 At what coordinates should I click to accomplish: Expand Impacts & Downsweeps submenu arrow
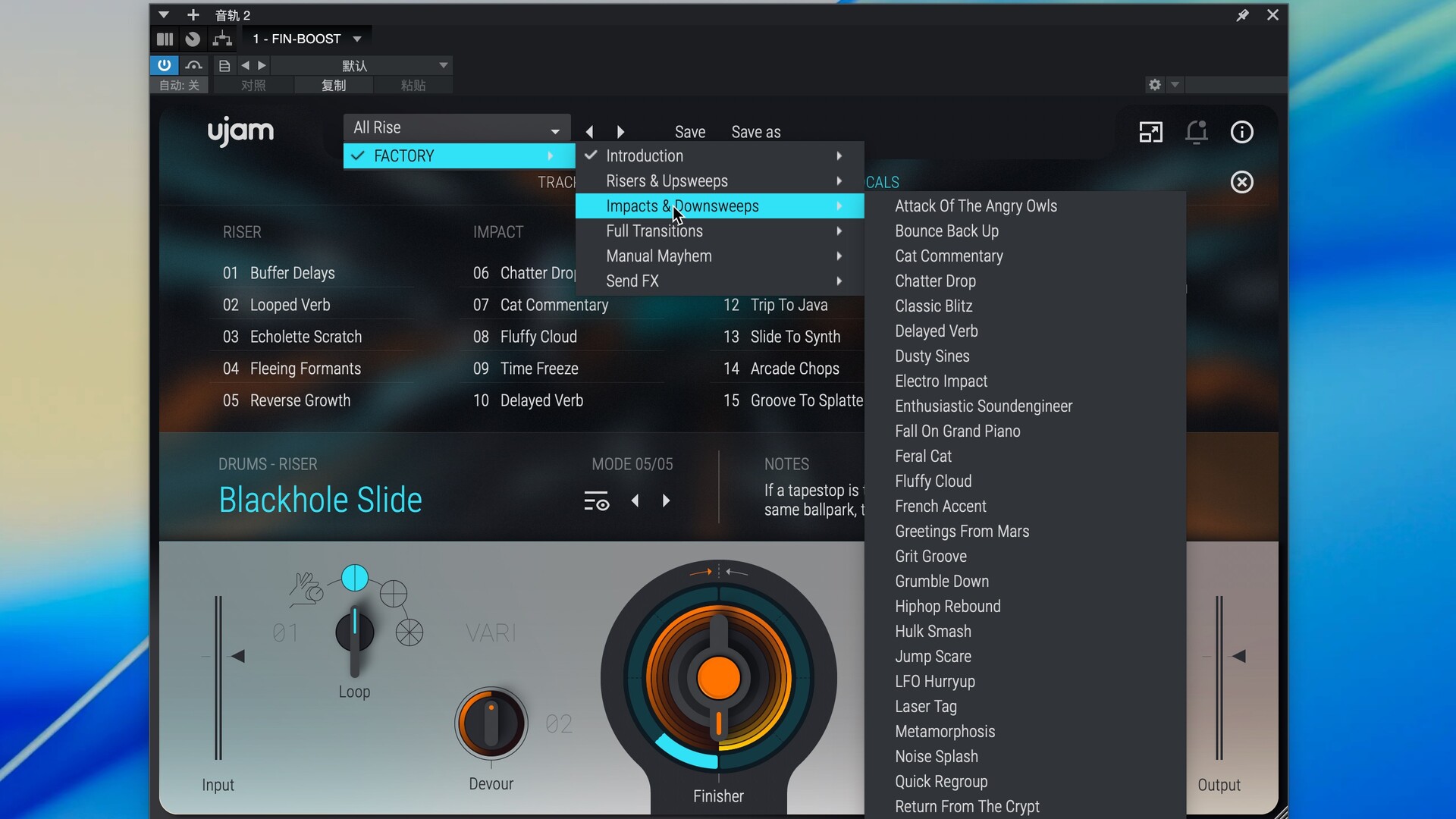point(839,206)
